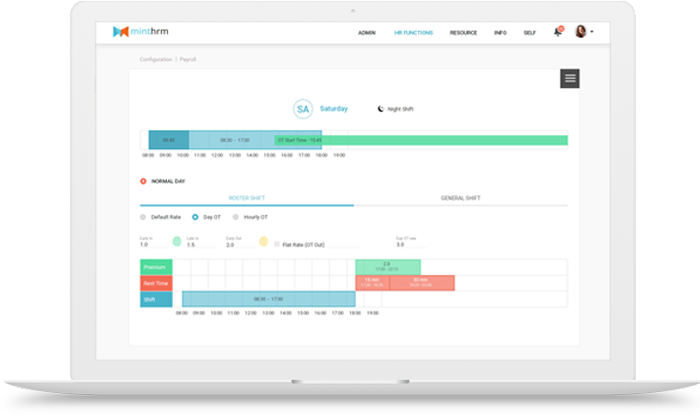Screen dimensions: 700x415
Task: Open the hamburger menu button
Action: (x=570, y=79)
